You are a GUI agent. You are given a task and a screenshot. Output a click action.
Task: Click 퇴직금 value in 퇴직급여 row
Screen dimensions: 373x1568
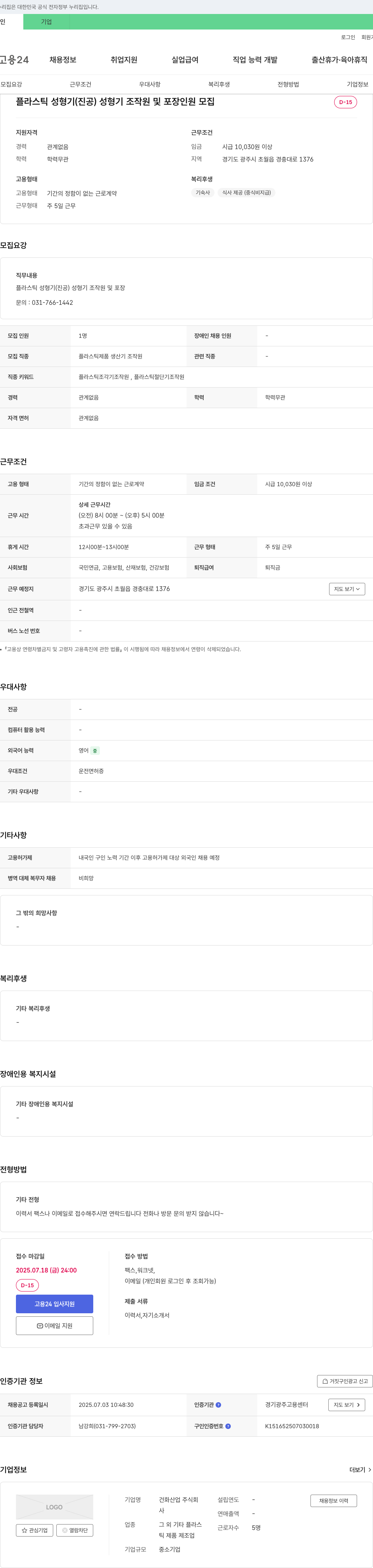(x=272, y=568)
